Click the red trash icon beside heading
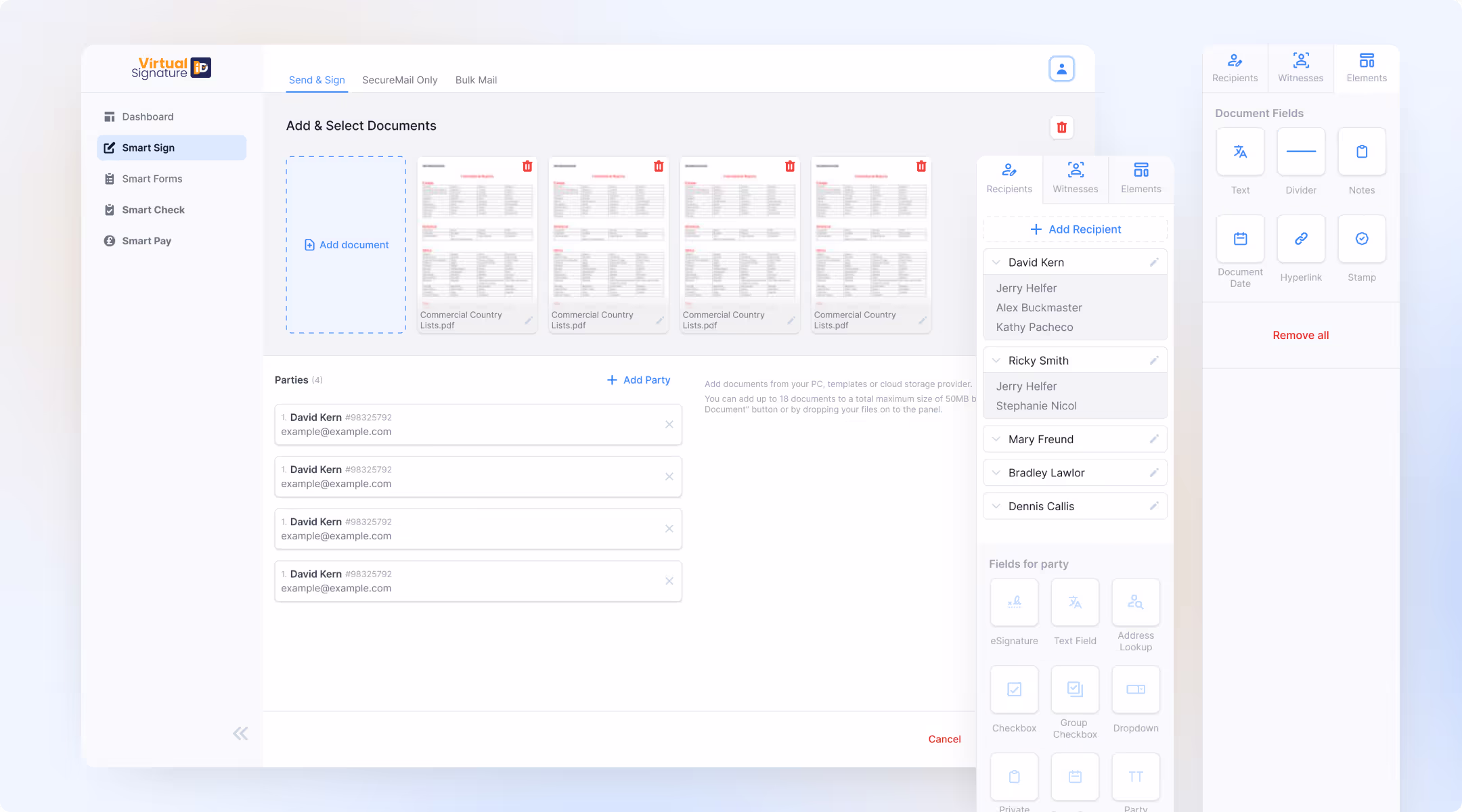The image size is (1462, 812). click(1061, 127)
